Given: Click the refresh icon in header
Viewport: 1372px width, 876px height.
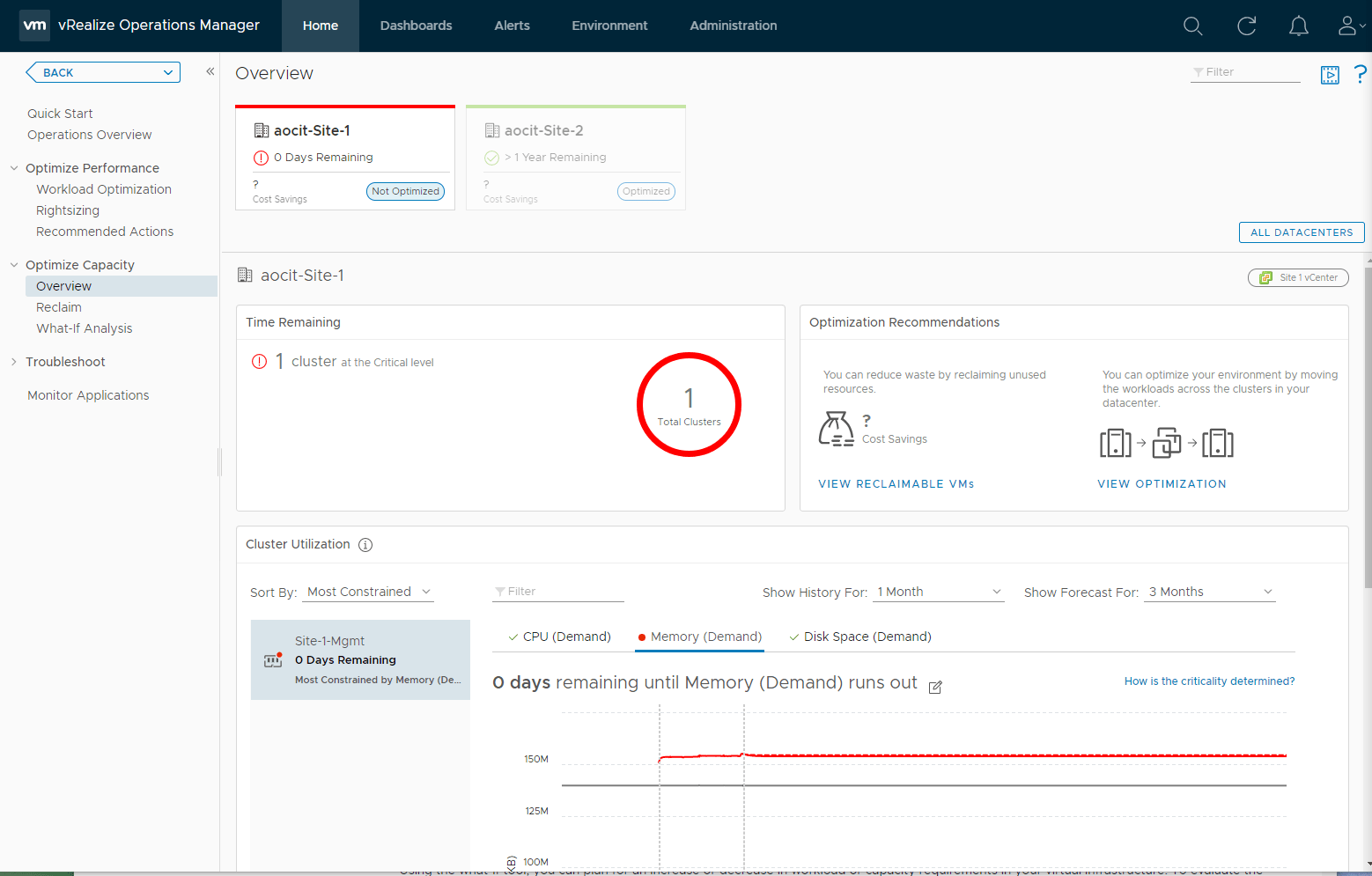Looking at the screenshot, I should [x=1247, y=26].
